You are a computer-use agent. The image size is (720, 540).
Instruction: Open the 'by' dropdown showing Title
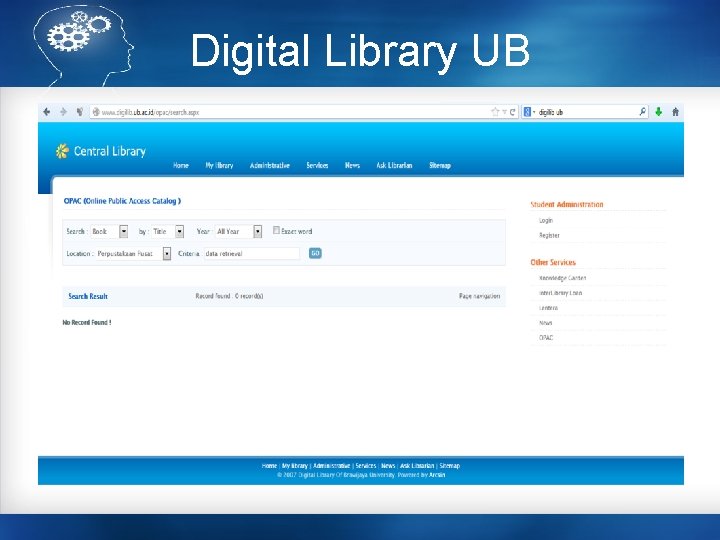tap(168, 231)
